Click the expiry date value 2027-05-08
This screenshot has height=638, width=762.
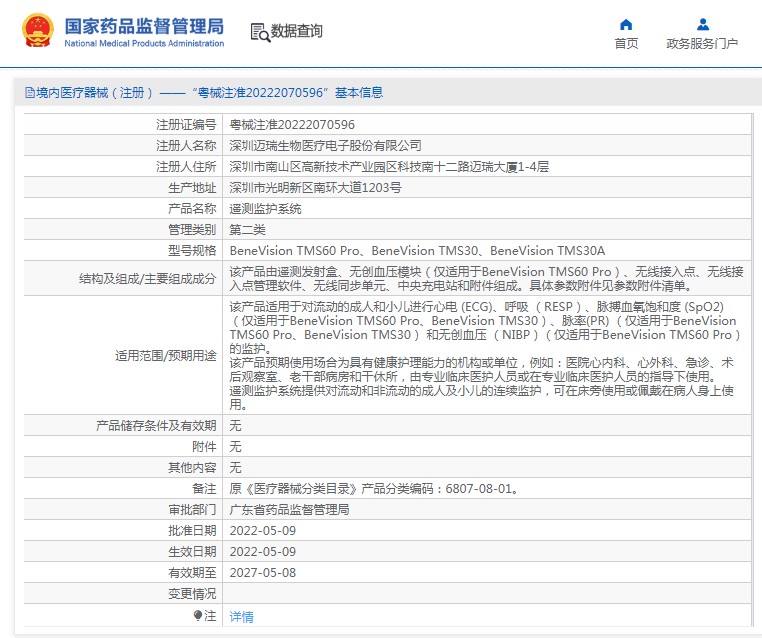click(x=262, y=573)
